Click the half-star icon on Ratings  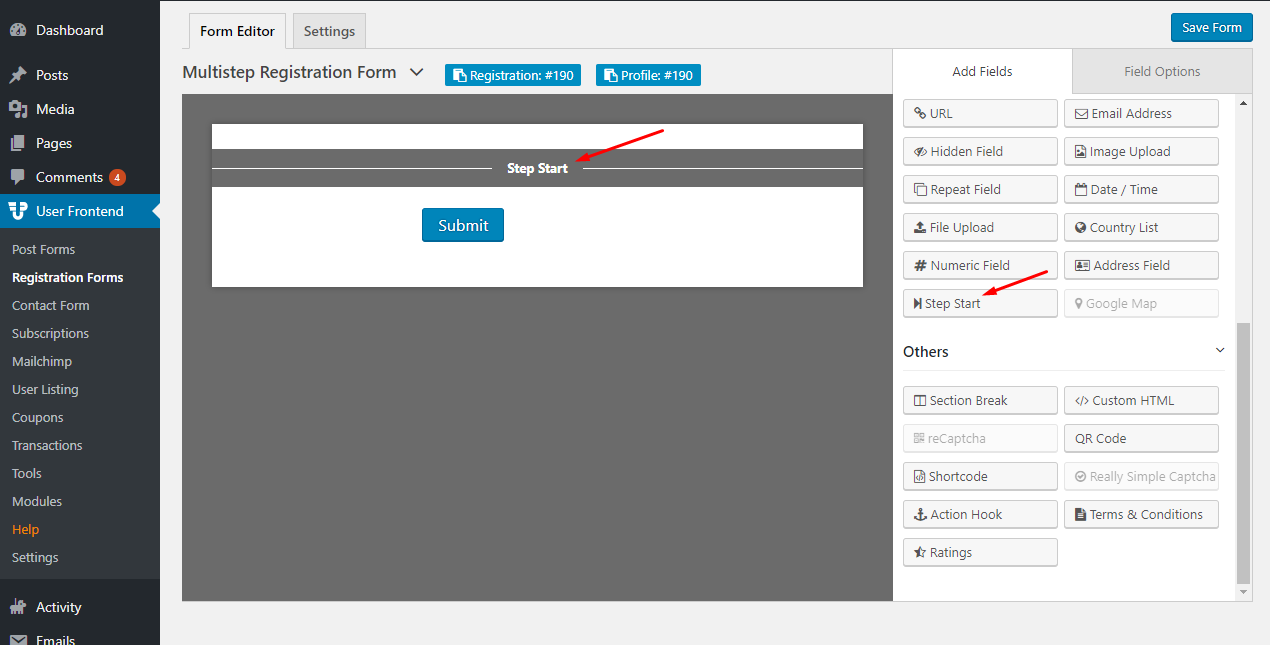pos(920,553)
